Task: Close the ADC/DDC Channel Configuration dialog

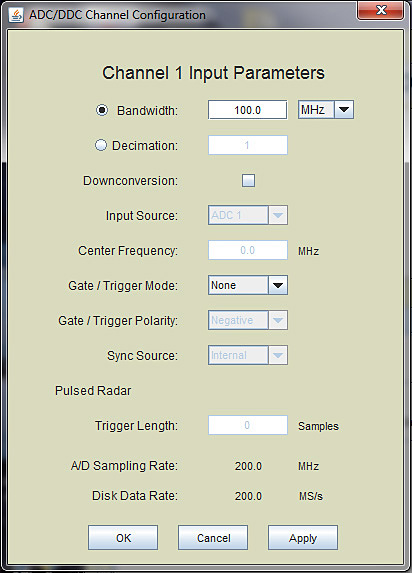Action: (x=381, y=10)
